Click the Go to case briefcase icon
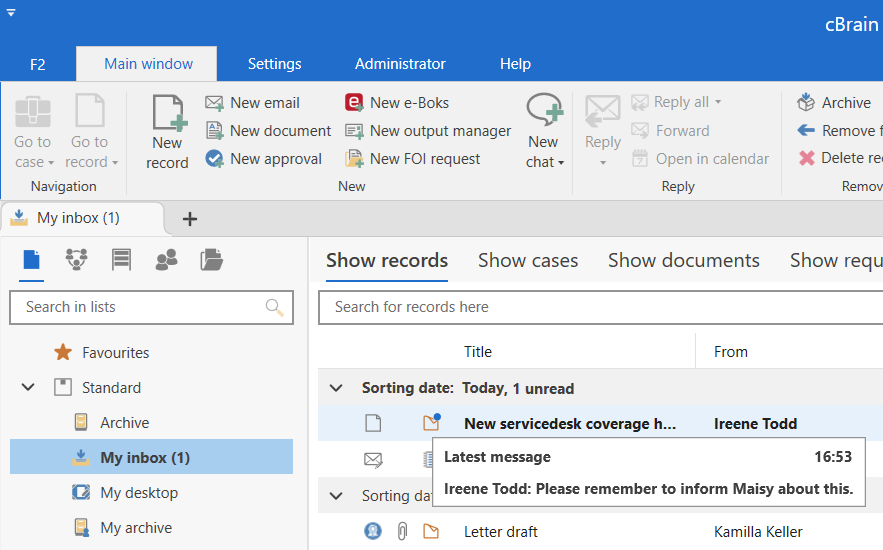 33,111
